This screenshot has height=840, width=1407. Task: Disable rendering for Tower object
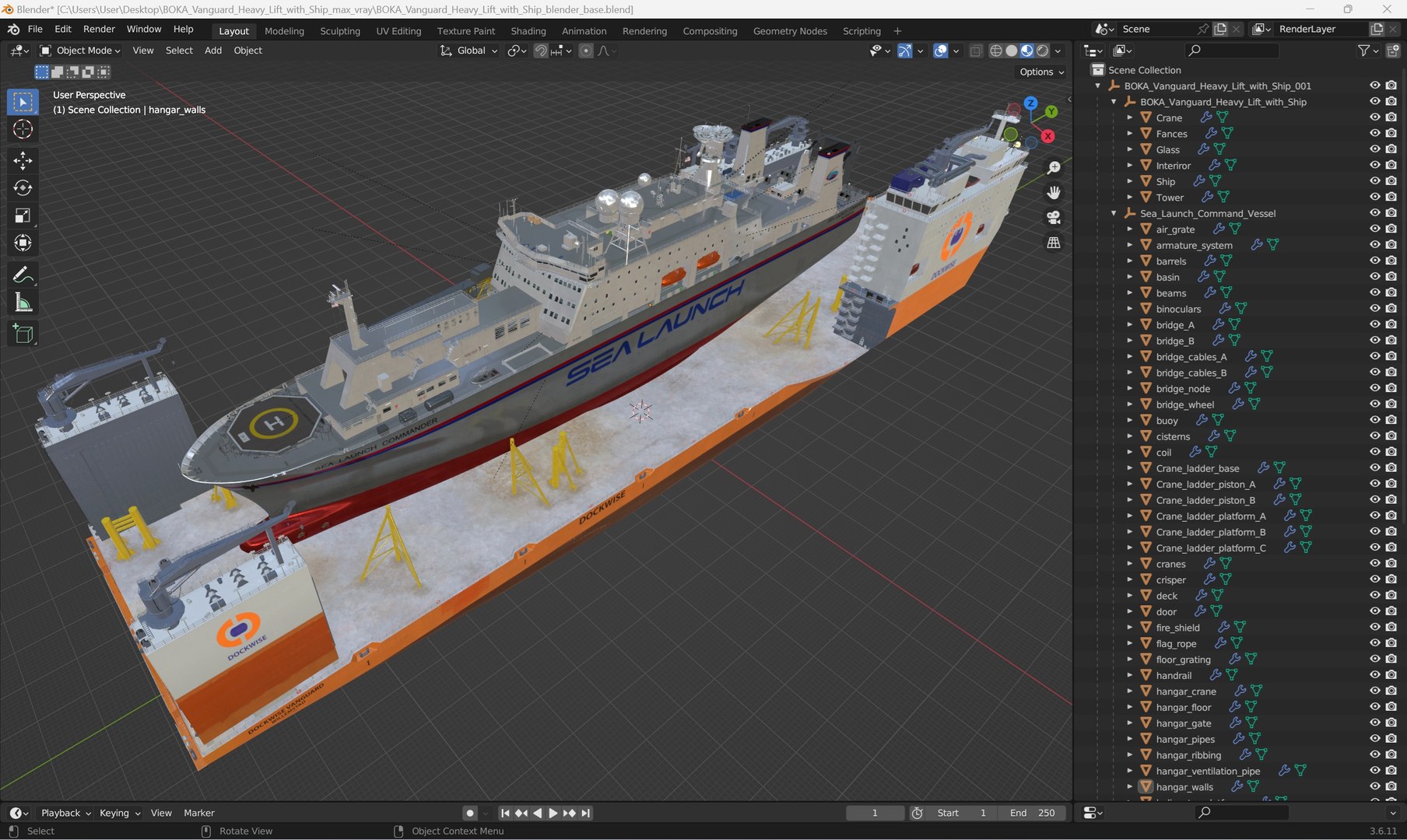(x=1391, y=197)
